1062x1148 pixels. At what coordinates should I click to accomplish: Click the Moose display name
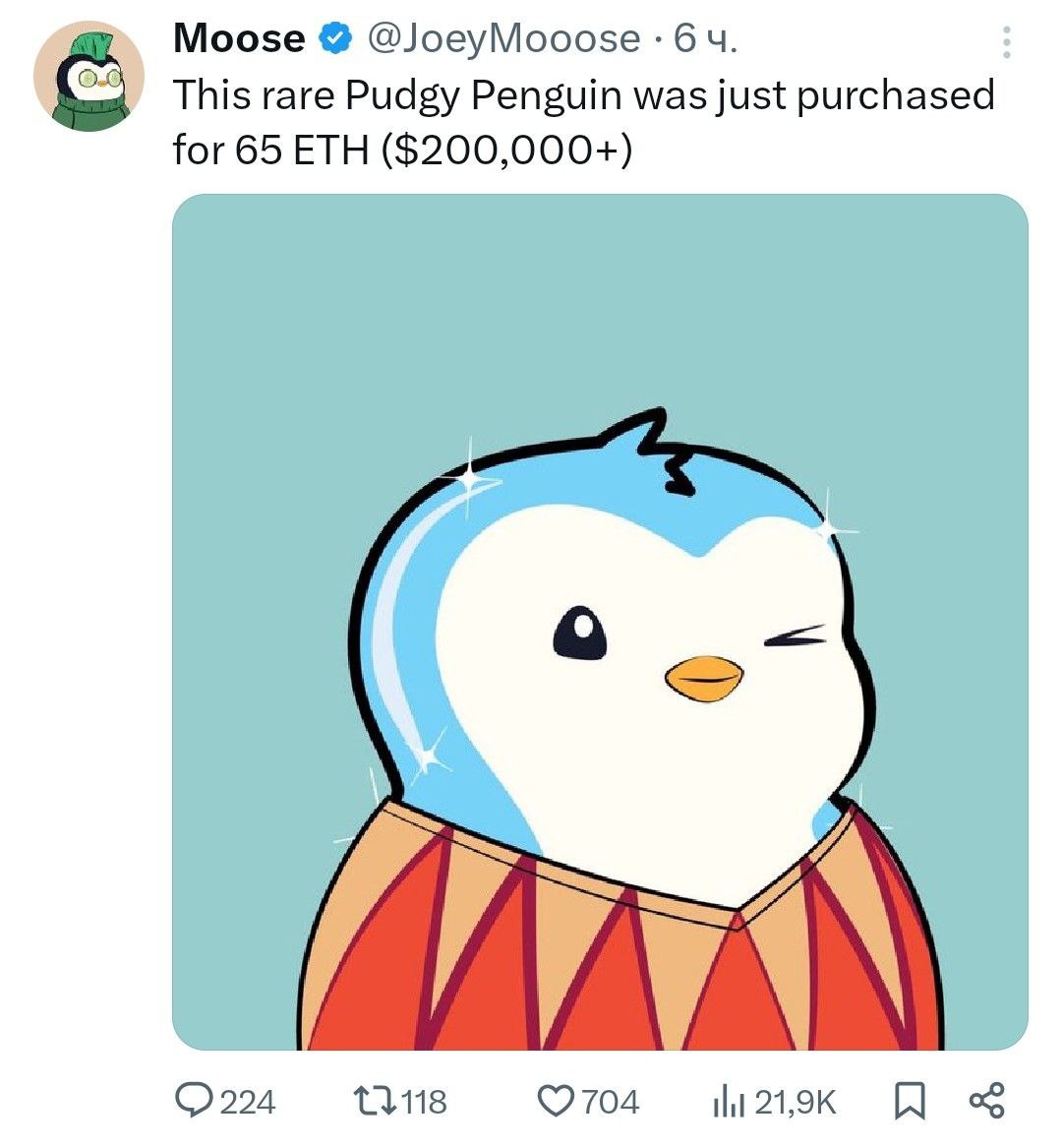[239, 38]
